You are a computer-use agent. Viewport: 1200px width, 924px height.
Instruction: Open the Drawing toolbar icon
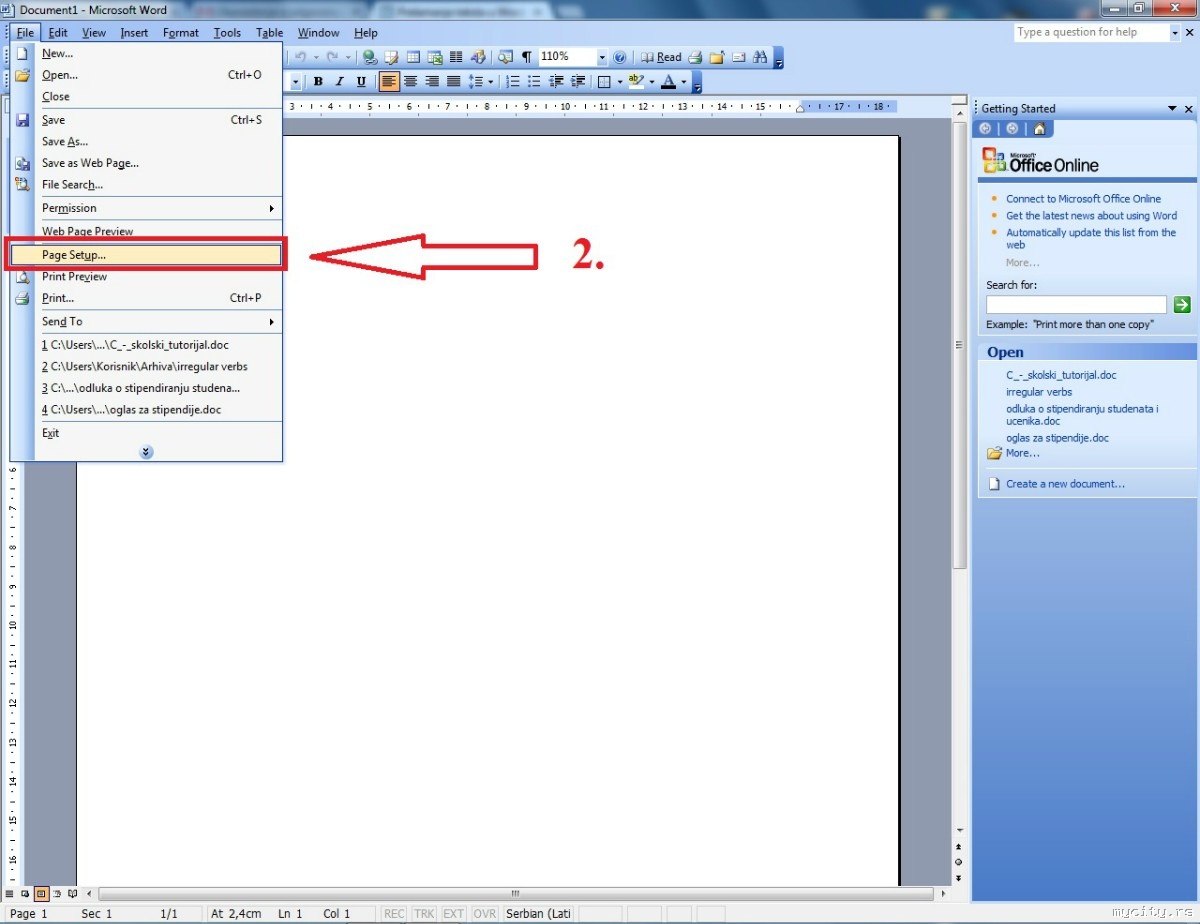(477, 57)
